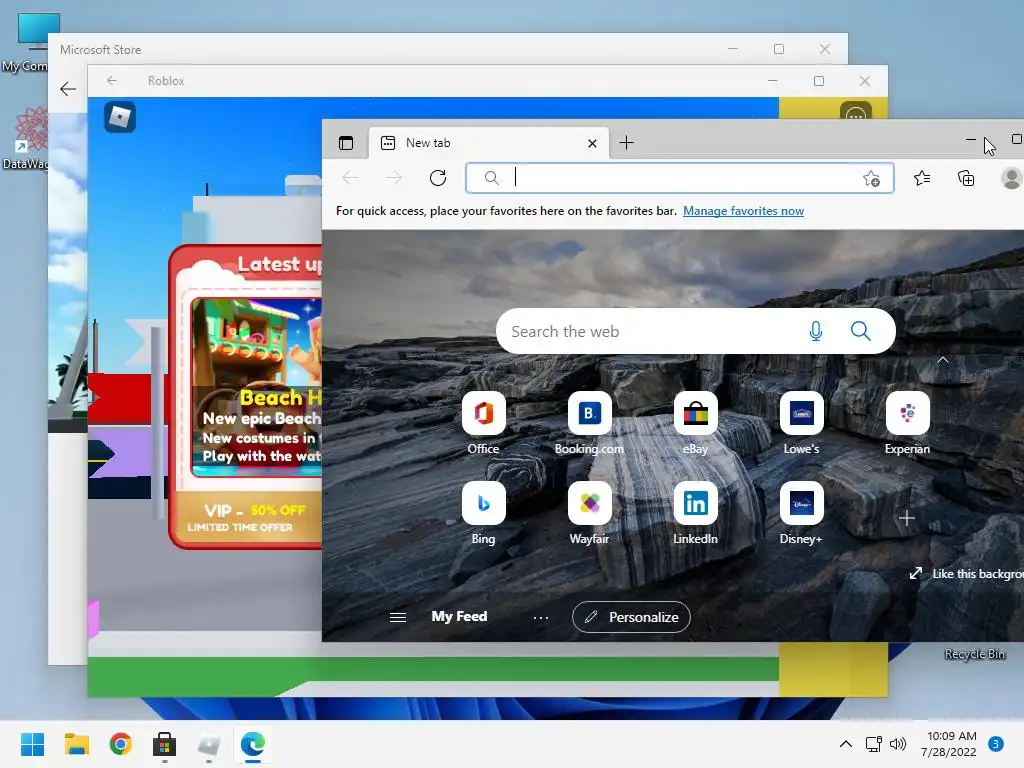Open File Explorer from taskbar

(x=76, y=744)
